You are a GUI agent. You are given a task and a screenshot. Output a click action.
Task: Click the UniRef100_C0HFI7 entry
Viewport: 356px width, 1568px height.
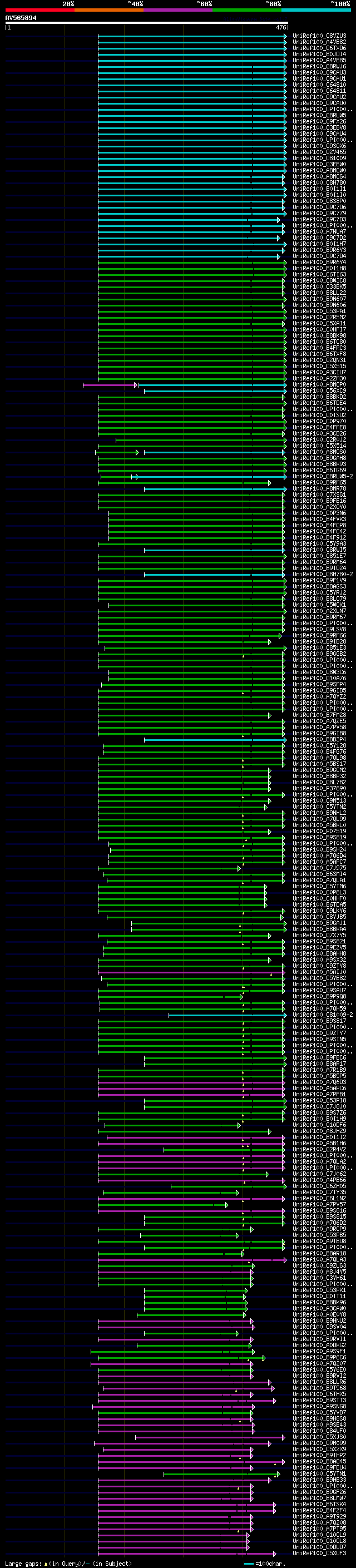tap(319, 329)
